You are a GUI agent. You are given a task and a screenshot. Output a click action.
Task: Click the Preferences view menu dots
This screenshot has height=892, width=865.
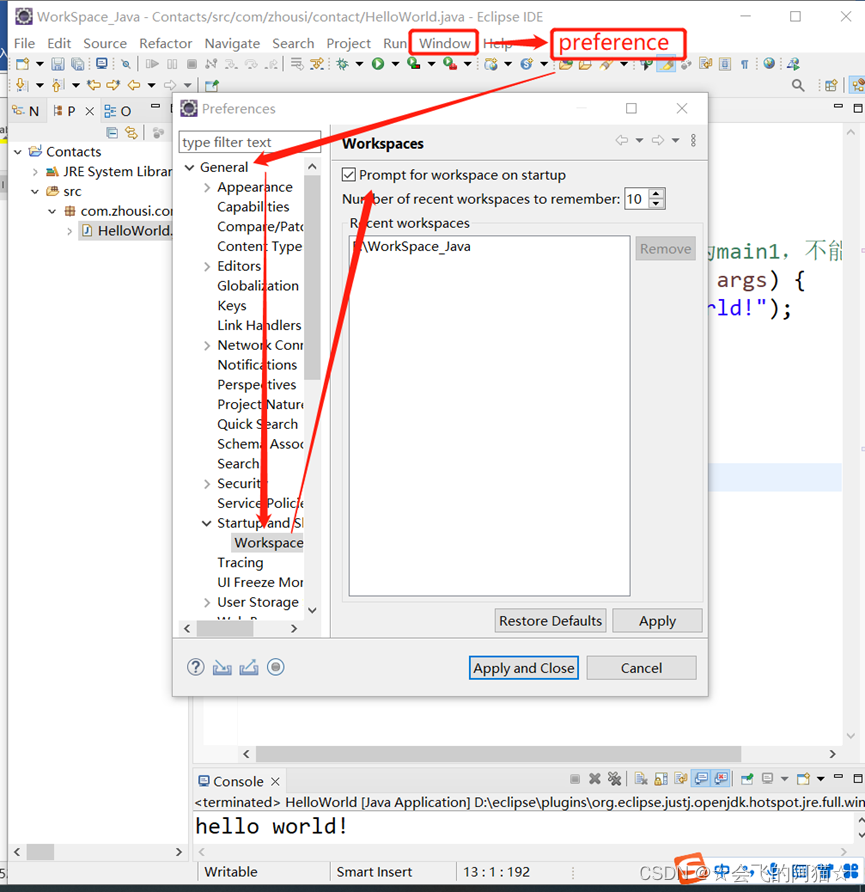coord(693,141)
